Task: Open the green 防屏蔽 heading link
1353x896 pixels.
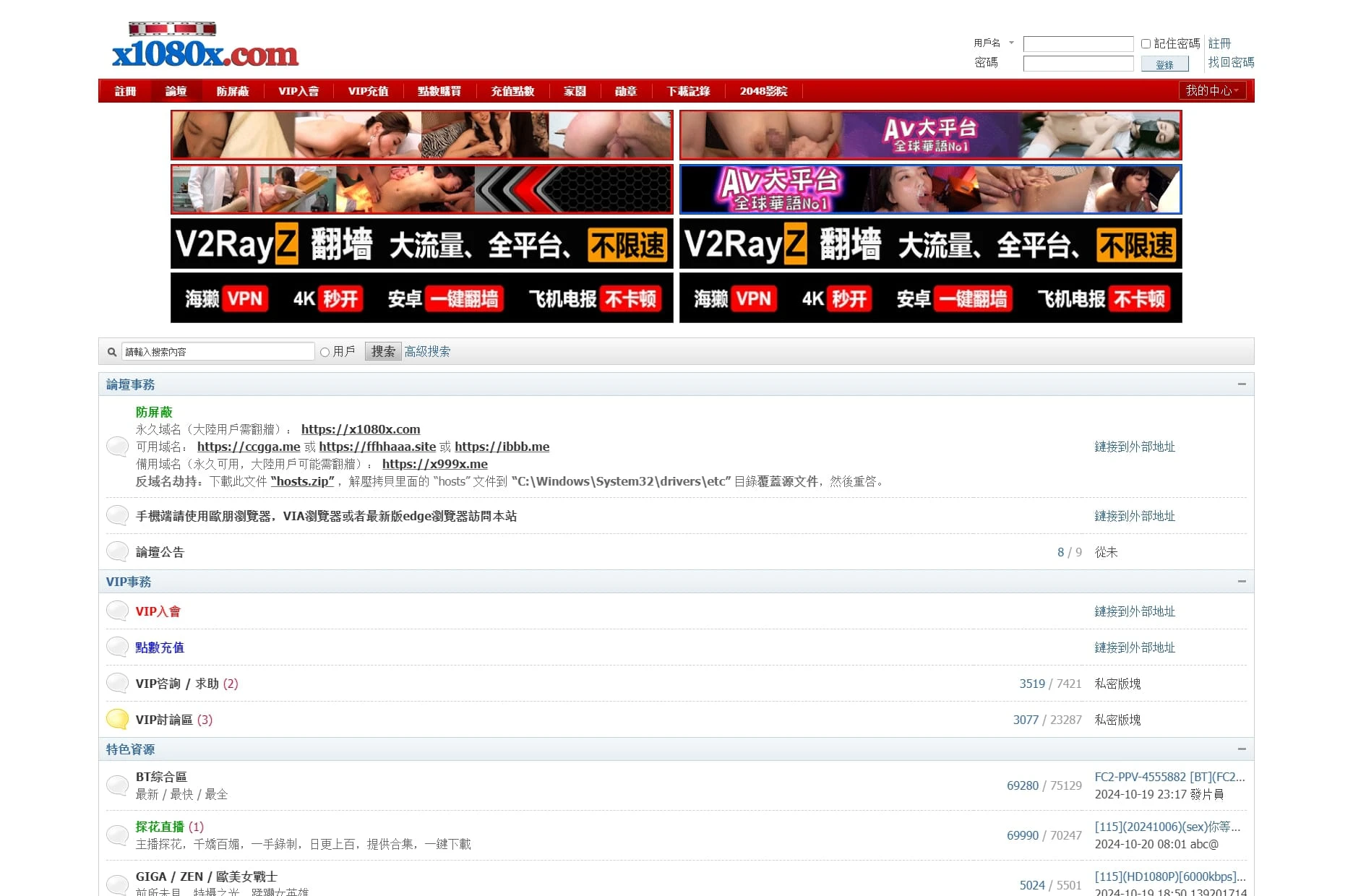Action: tap(154, 412)
